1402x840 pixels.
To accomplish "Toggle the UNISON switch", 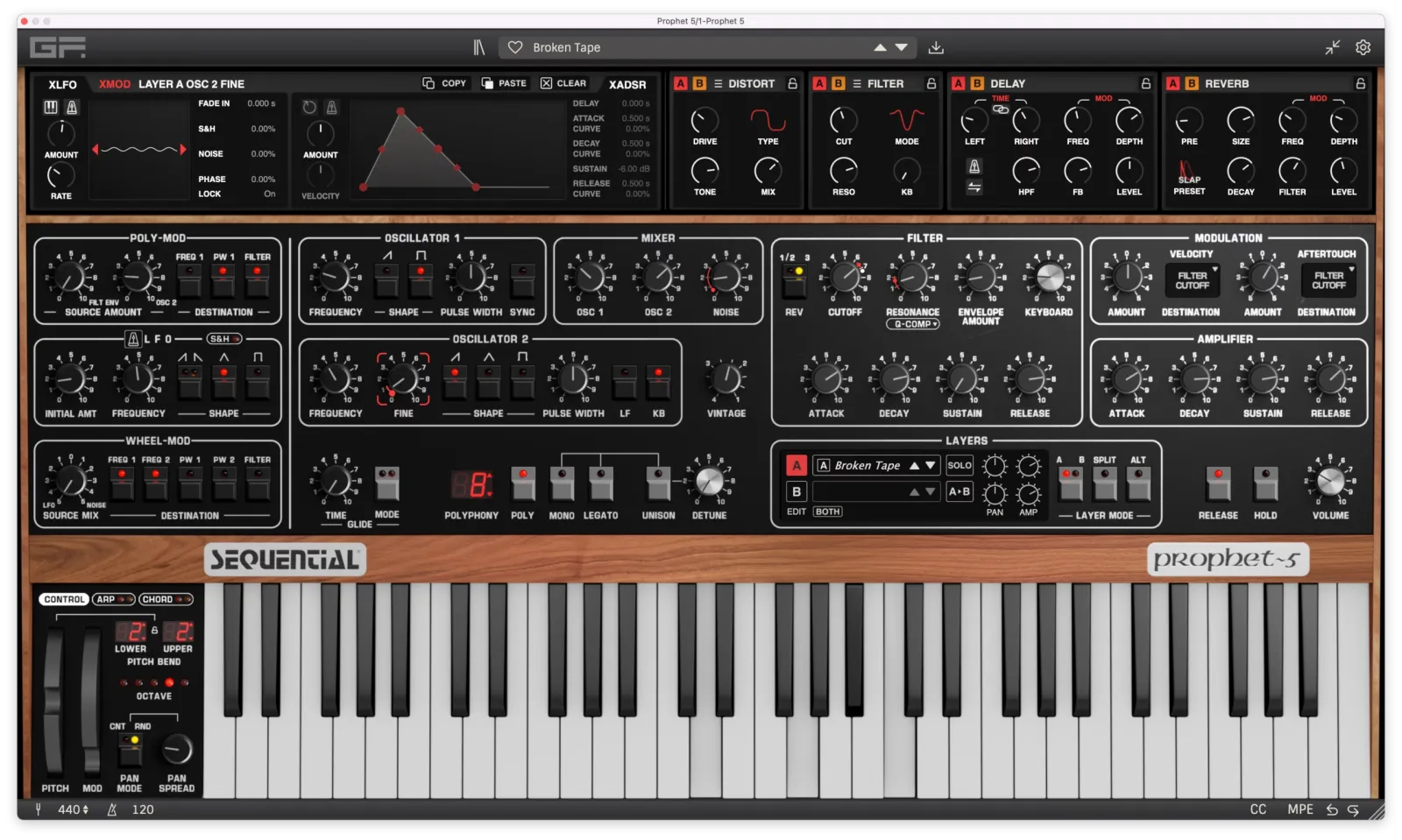I will (658, 483).
